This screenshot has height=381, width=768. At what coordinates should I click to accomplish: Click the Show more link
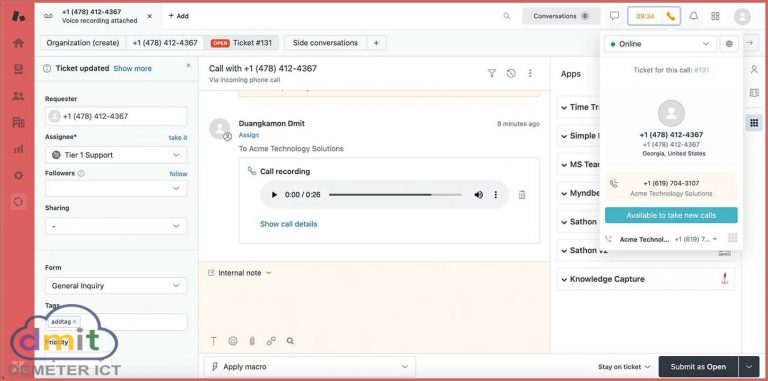click(133, 69)
